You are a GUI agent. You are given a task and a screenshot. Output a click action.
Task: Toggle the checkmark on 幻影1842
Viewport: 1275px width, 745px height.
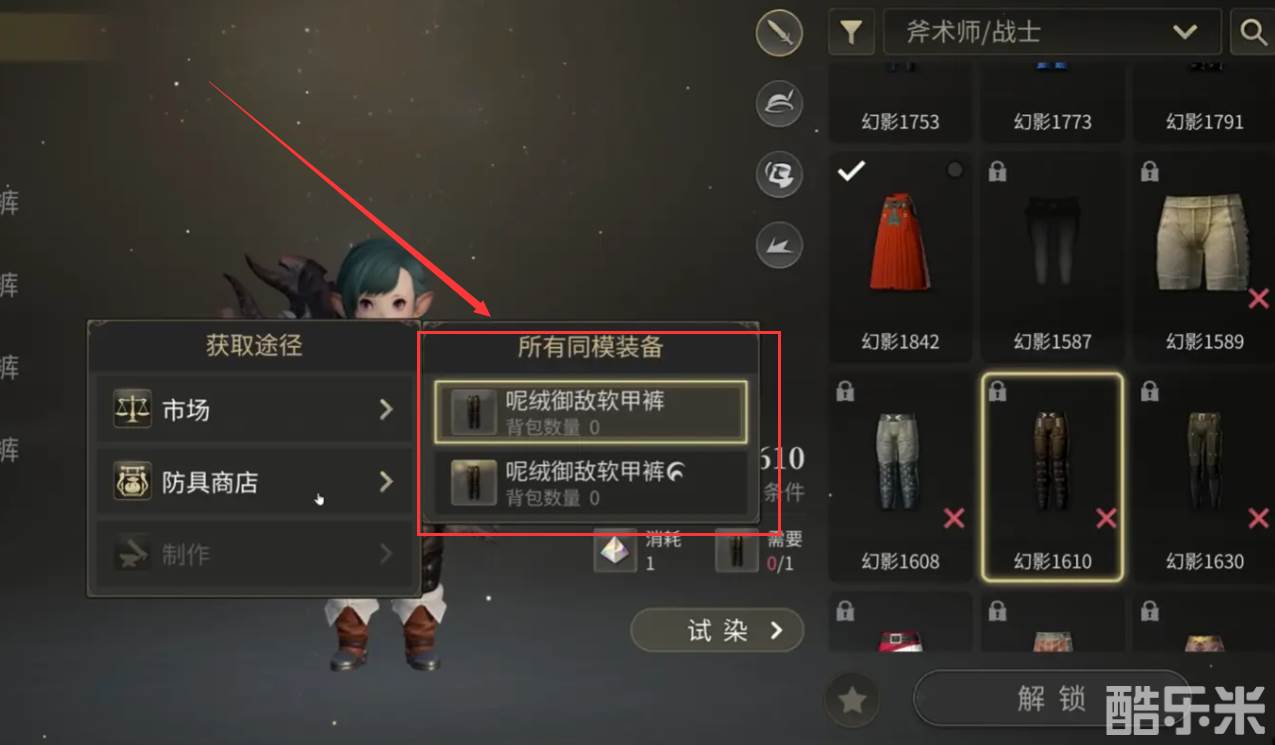click(851, 172)
